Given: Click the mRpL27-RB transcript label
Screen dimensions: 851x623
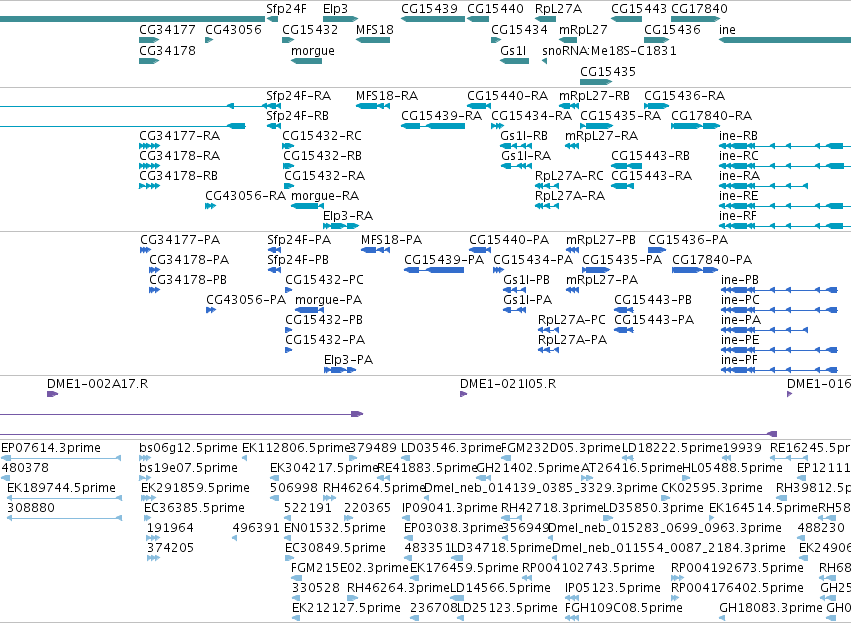Looking at the screenshot, I should (x=594, y=96).
